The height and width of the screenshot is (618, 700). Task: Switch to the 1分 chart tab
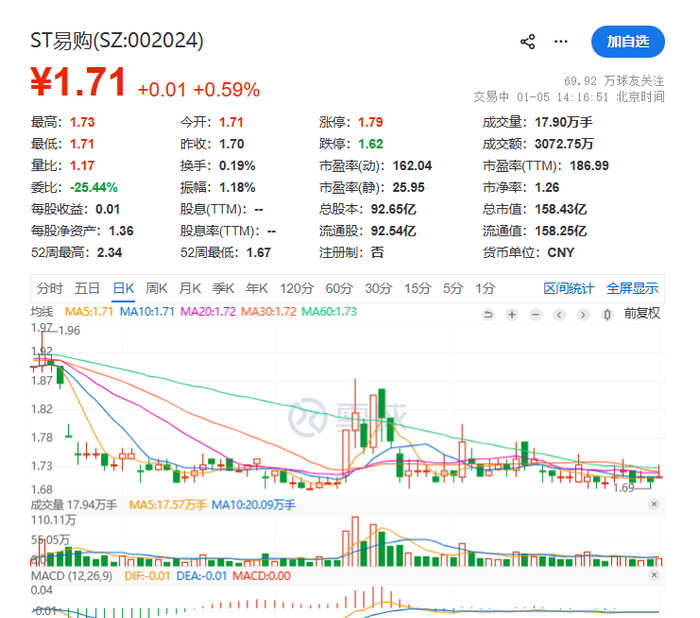pos(485,288)
